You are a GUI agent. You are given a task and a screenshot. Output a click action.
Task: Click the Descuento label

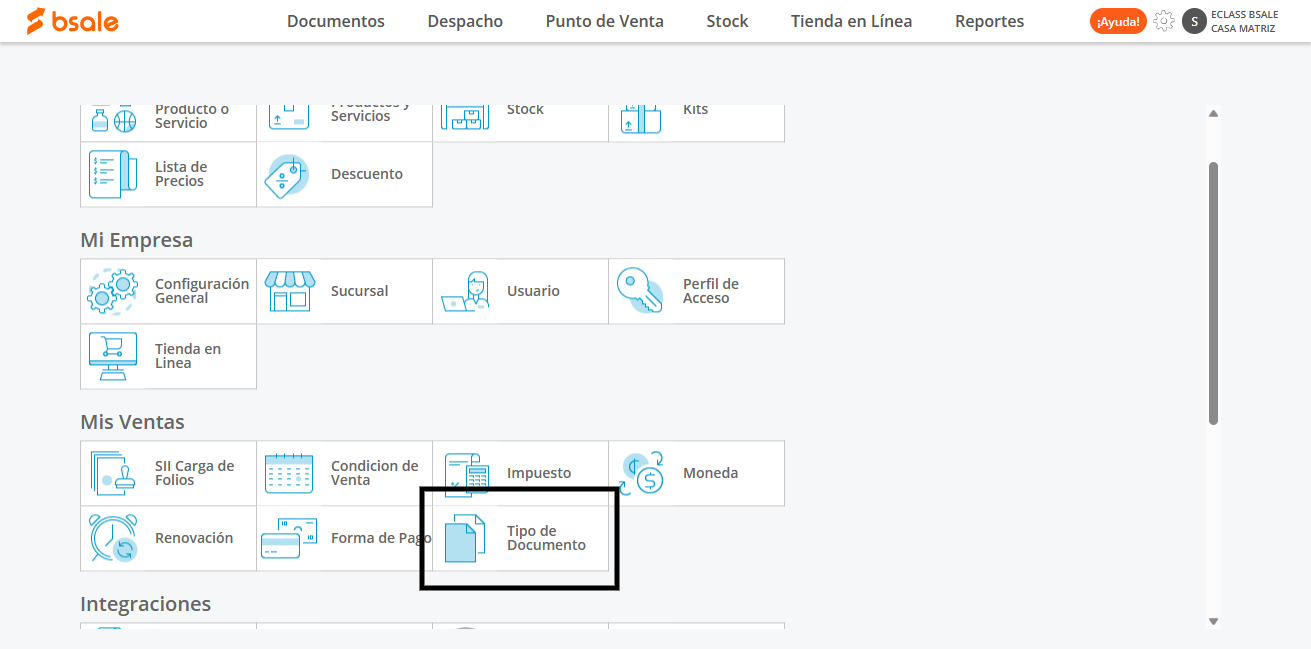point(367,174)
